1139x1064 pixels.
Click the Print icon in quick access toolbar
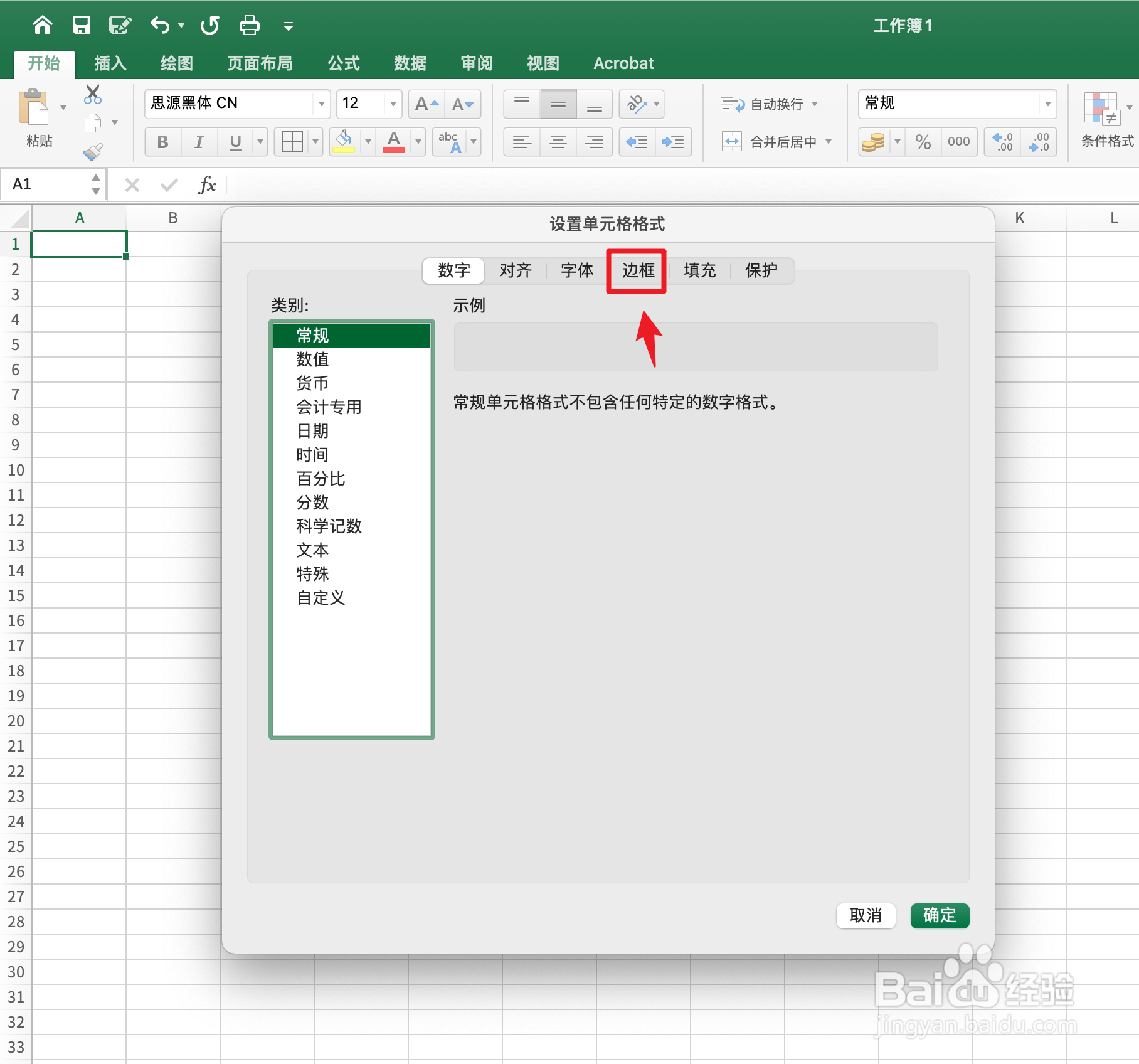point(248,25)
